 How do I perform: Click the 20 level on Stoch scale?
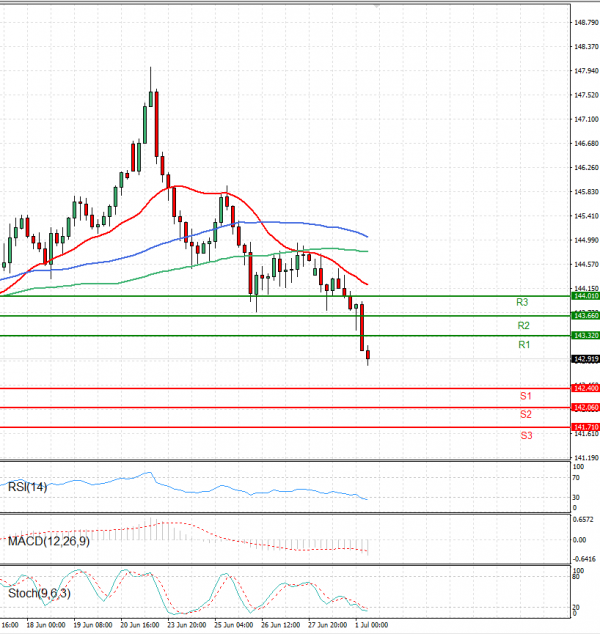(576, 607)
